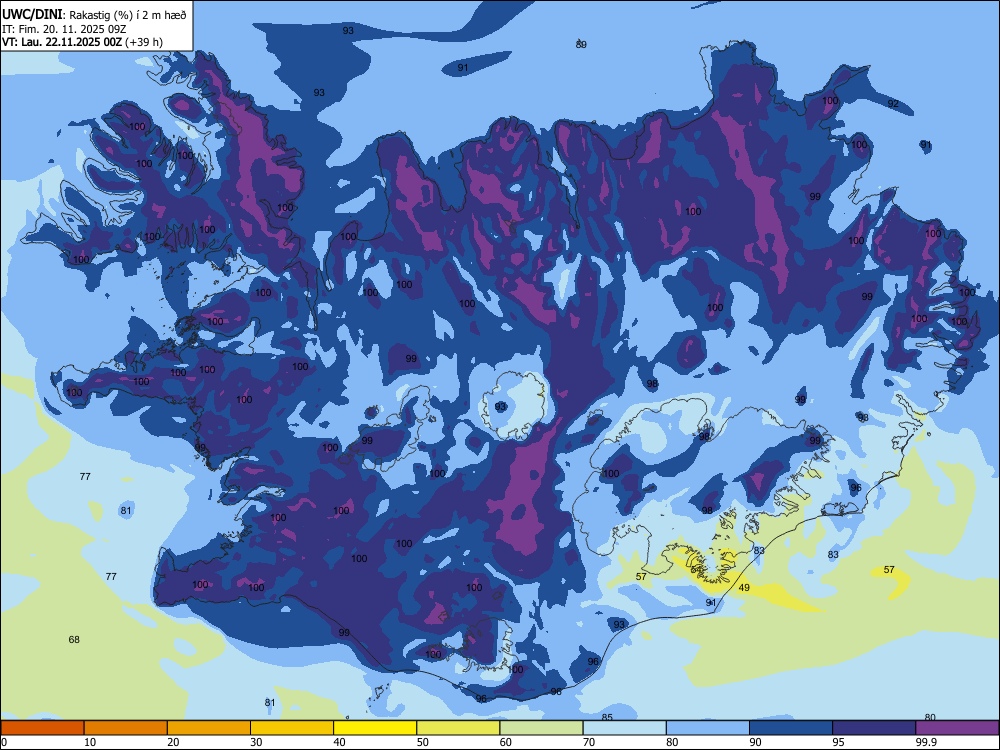Click the value 80 at the lower-right corner
Screen dimensions: 1000x750
930,717
